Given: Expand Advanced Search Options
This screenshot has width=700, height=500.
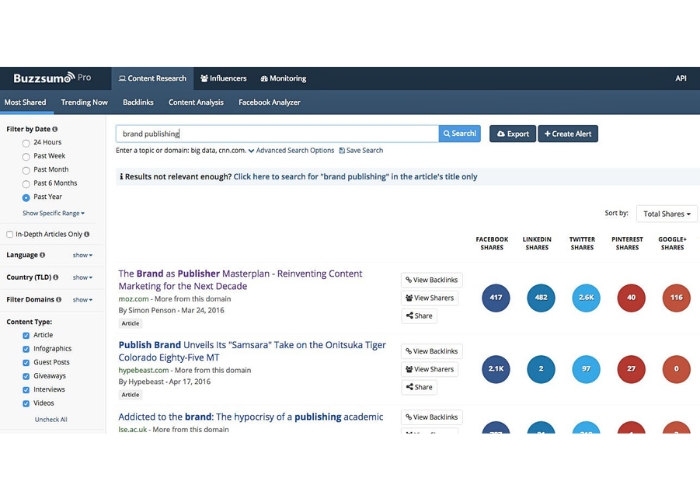Looking at the screenshot, I should pyautogui.click(x=291, y=150).
